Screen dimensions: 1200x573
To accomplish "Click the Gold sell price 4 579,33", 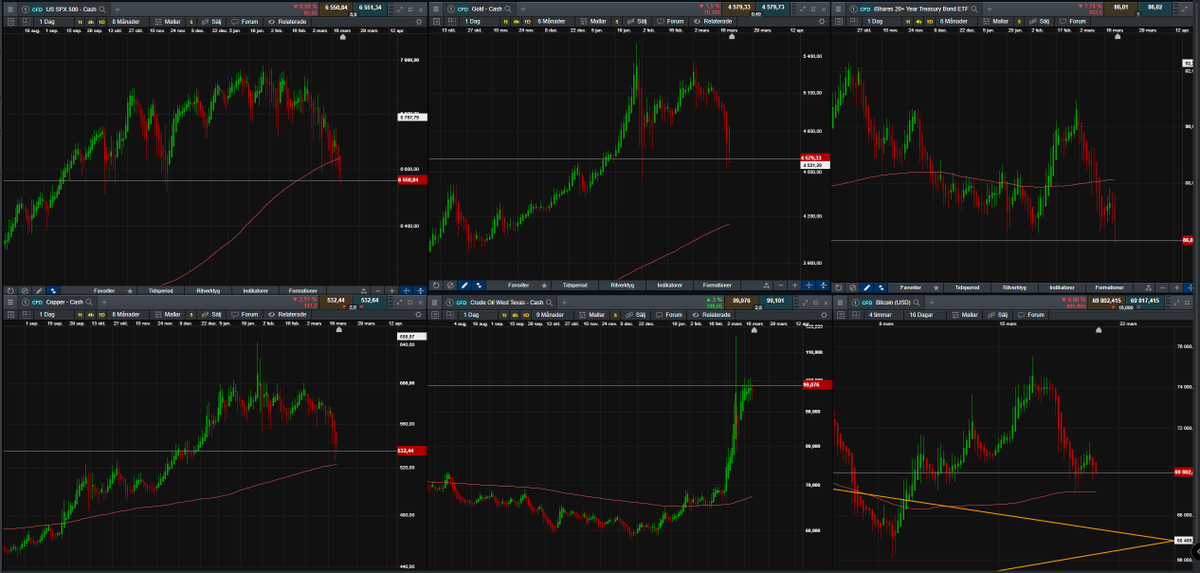I will (x=738, y=8).
